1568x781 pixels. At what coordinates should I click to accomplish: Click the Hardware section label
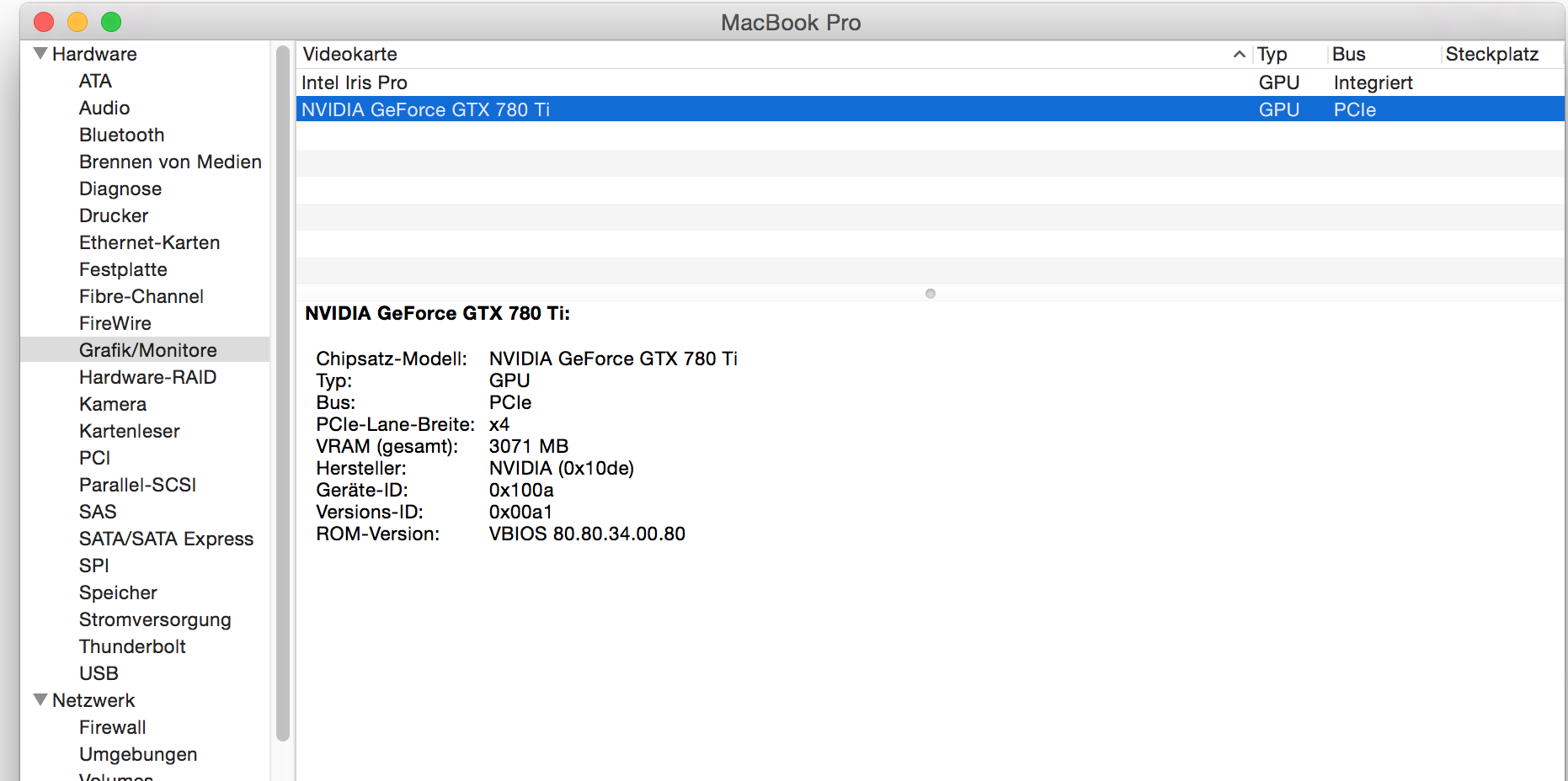point(94,54)
